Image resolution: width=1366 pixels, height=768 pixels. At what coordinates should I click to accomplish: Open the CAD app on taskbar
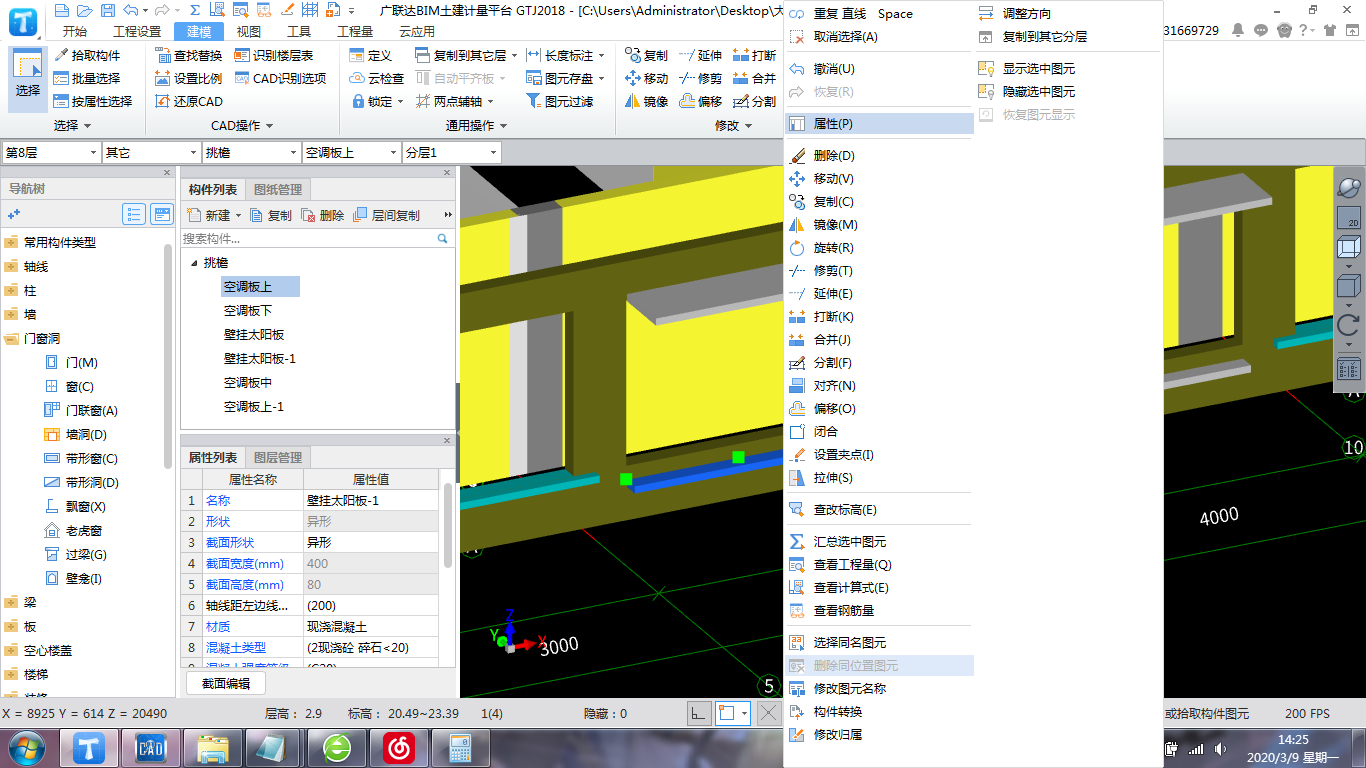(x=151, y=748)
